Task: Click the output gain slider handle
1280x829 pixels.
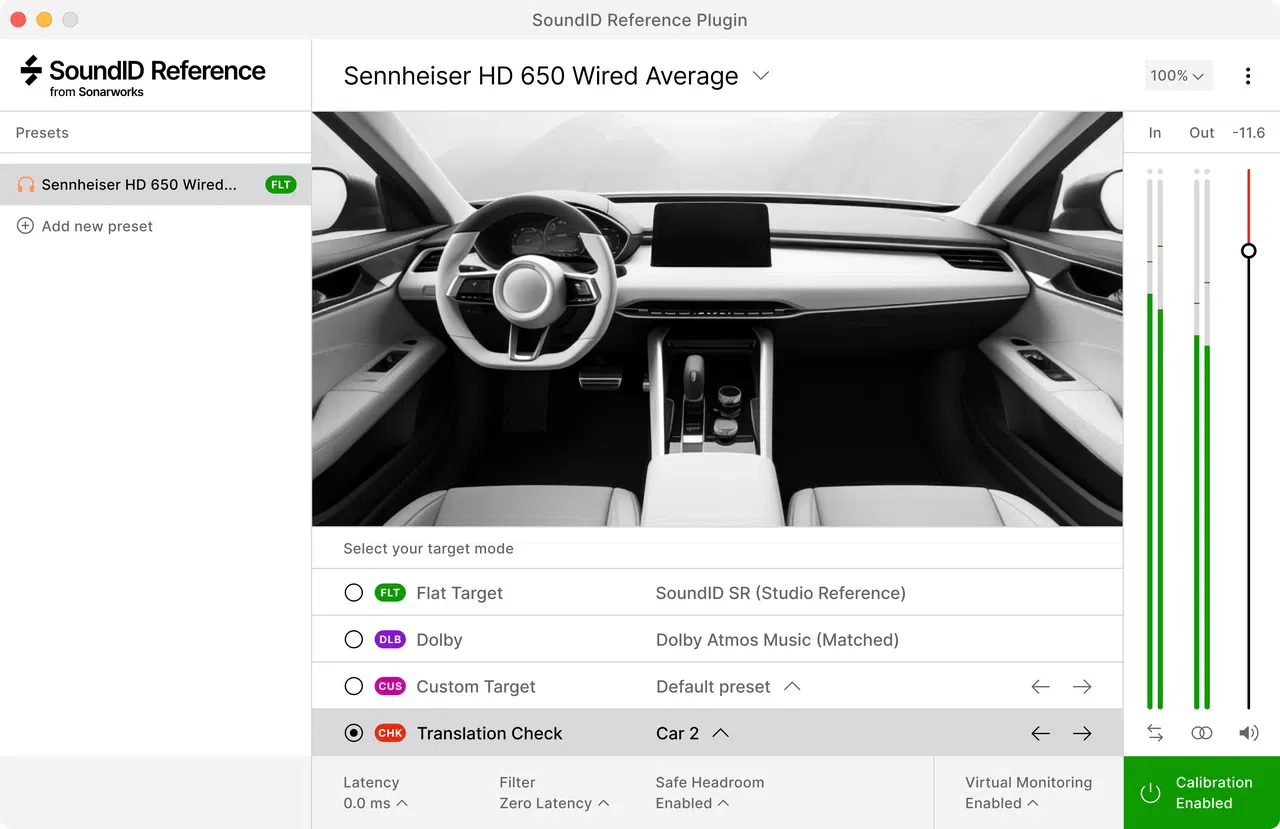Action: [x=1248, y=251]
